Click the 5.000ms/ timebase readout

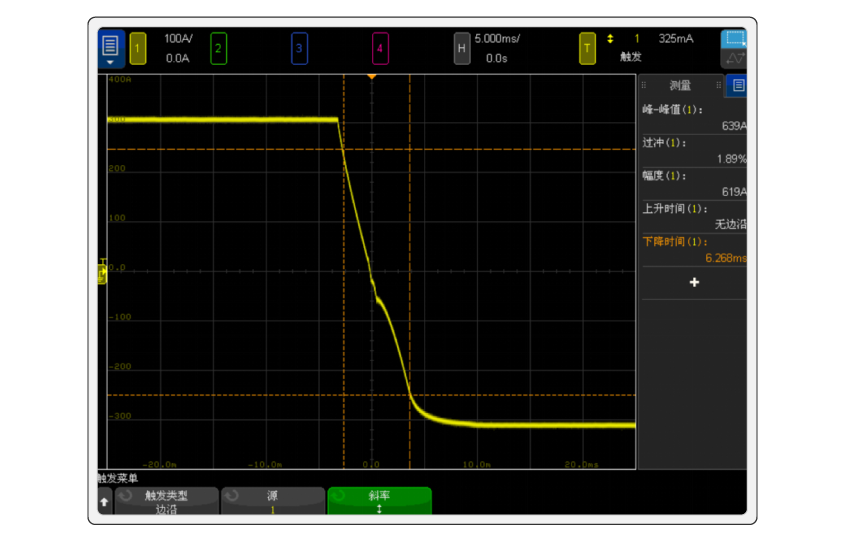point(497,39)
